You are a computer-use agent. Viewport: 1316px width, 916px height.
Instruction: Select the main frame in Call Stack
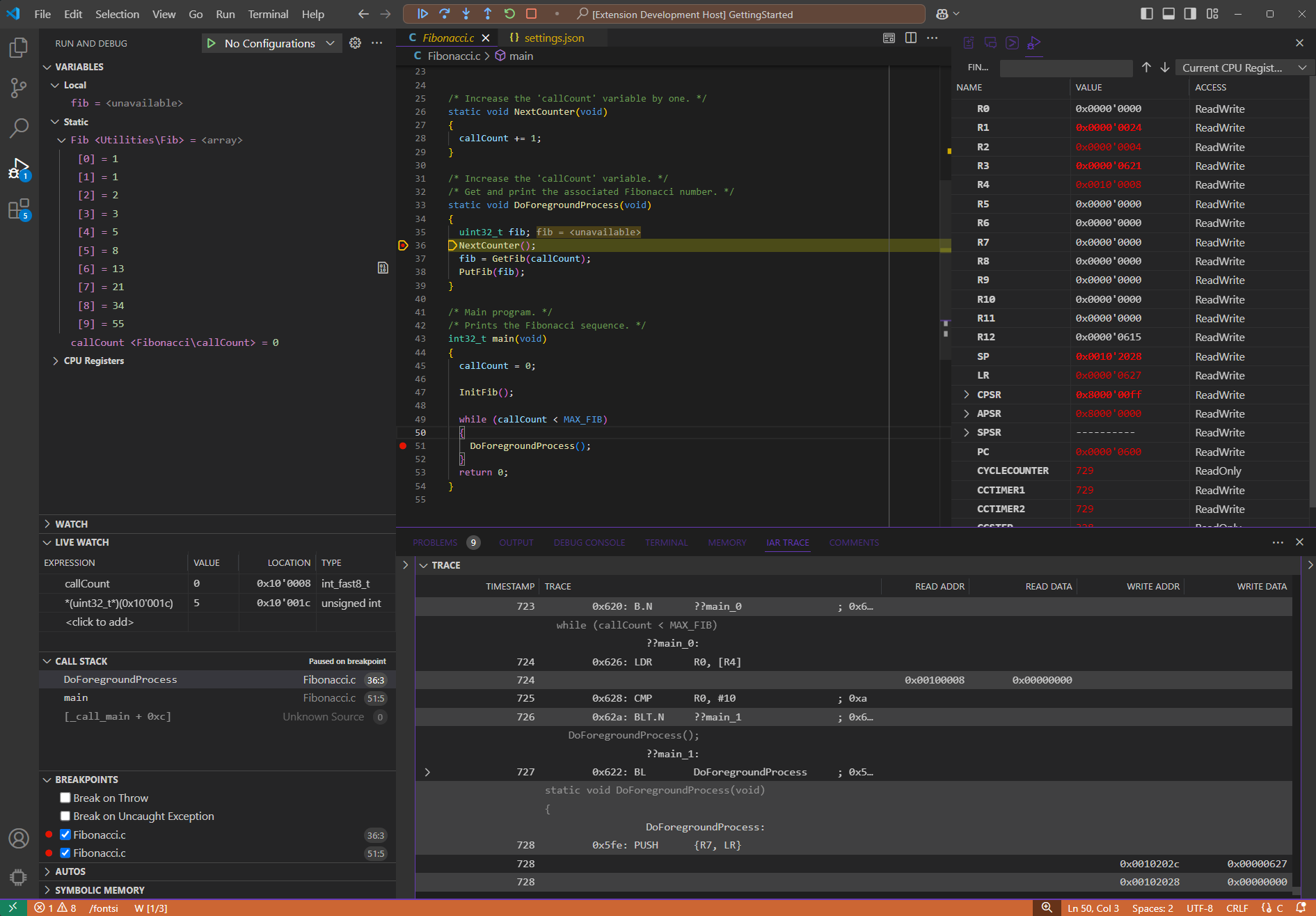click(x=76, y=697)
